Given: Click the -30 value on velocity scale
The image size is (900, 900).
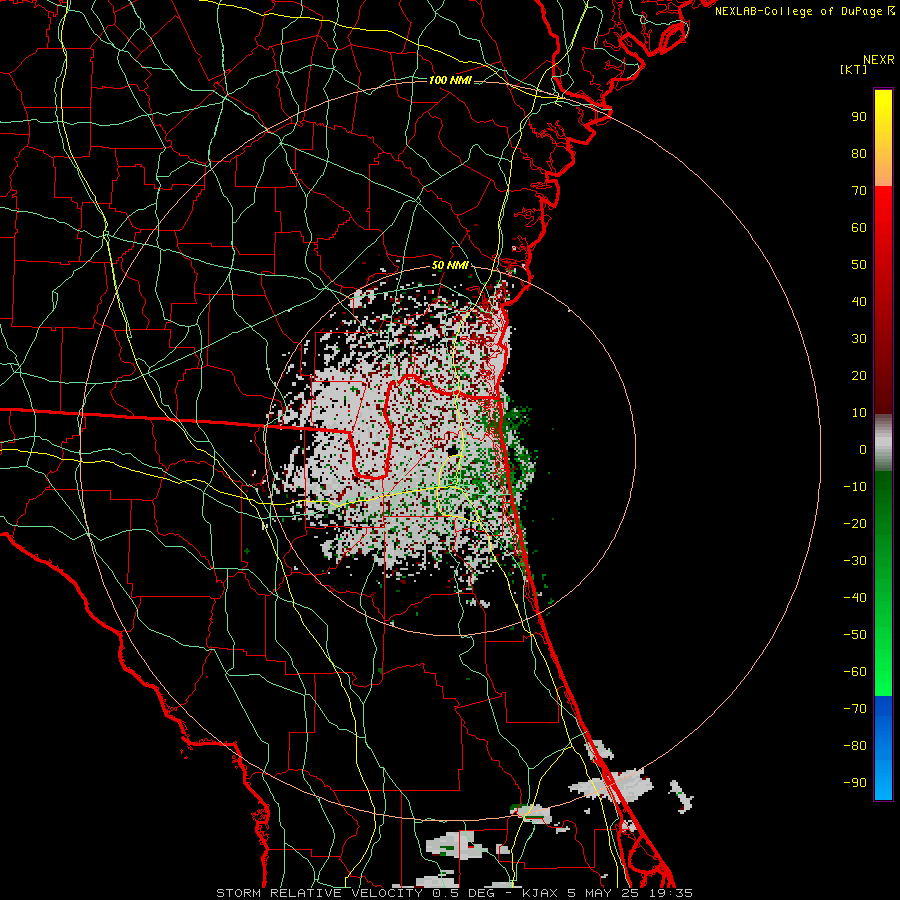Looking at the screenshot, I should pos(855,561).
